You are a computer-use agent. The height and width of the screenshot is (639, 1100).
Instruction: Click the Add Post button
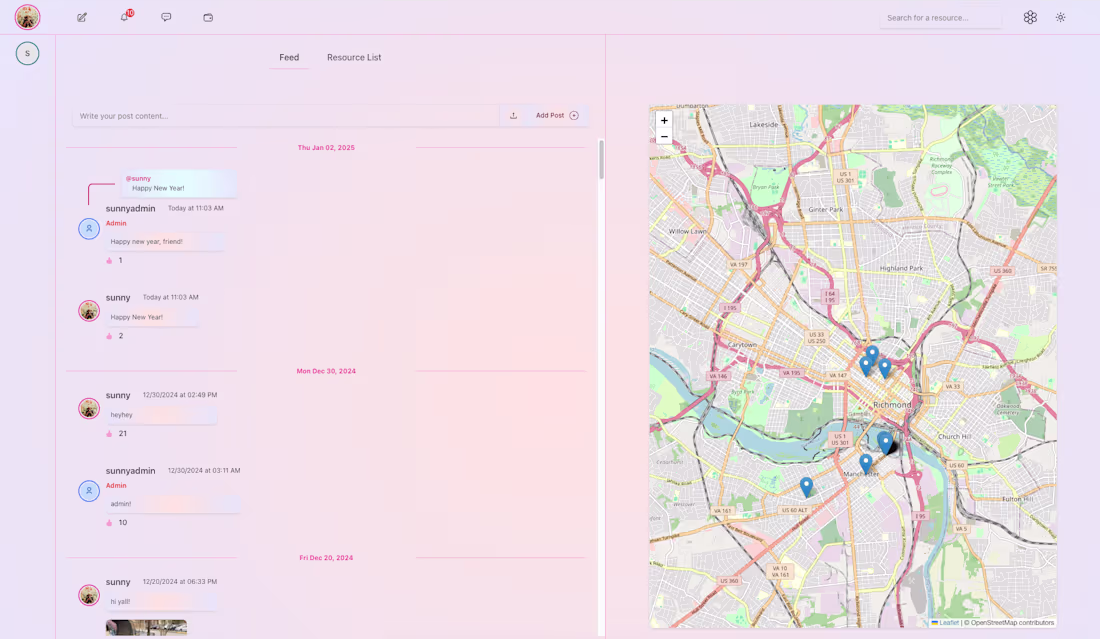click(557, 116)
